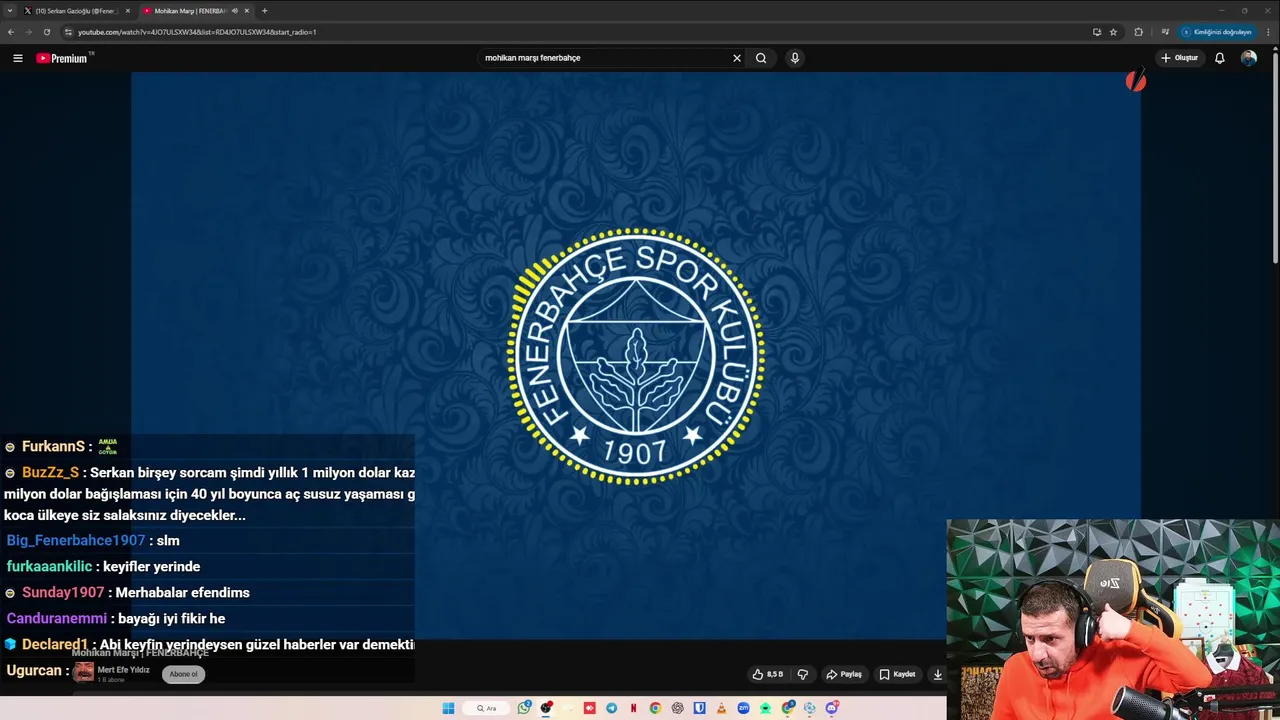The height and width of the screenshot is (720, 1280).
Task: Clear the YouTube search box text
Action: click(x=737, y=58)
